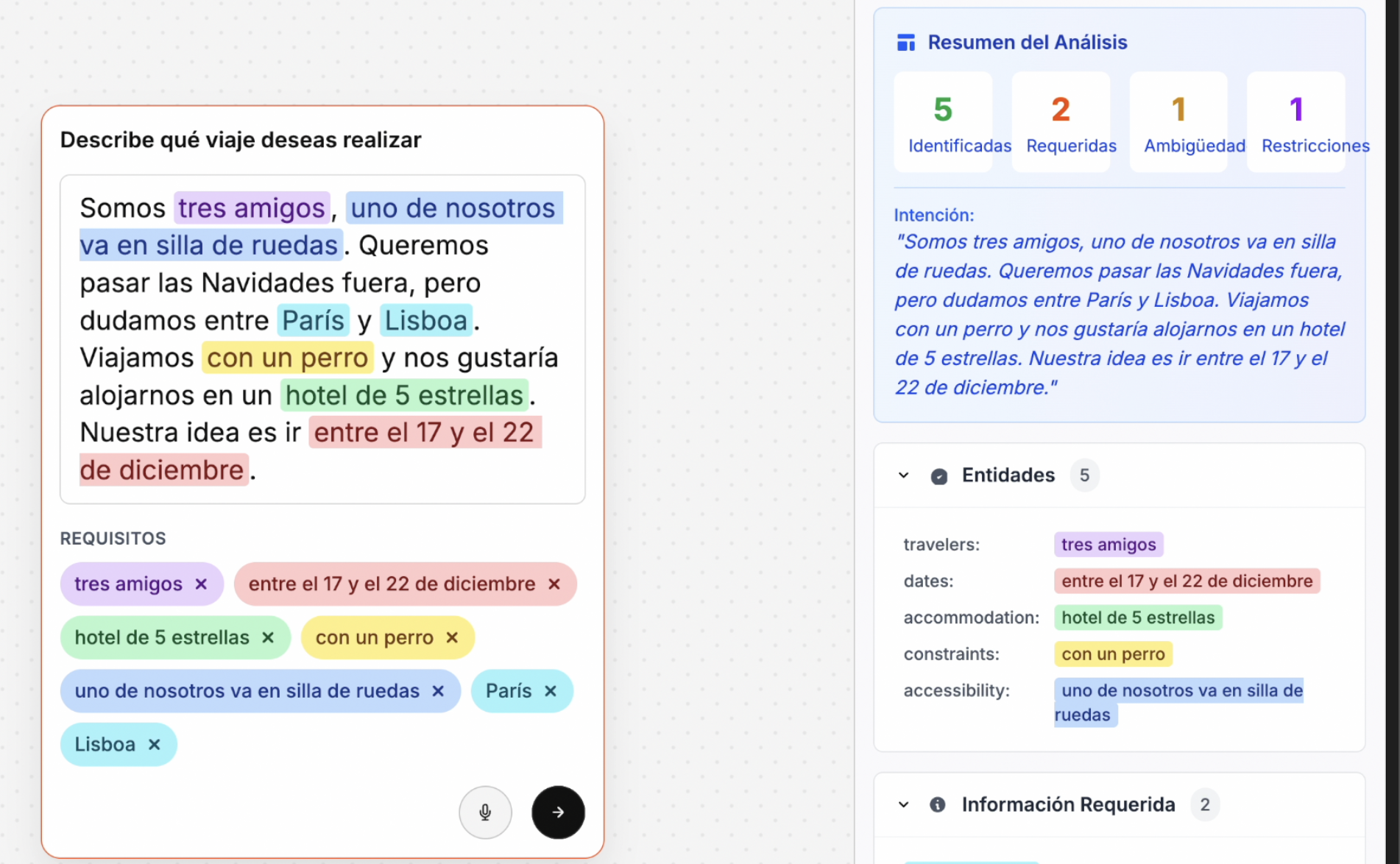This screenshot has height=864, width=1400.
Task: Select the '1 Ambigüedad' stat card
Action: [x=1178, y=121]
